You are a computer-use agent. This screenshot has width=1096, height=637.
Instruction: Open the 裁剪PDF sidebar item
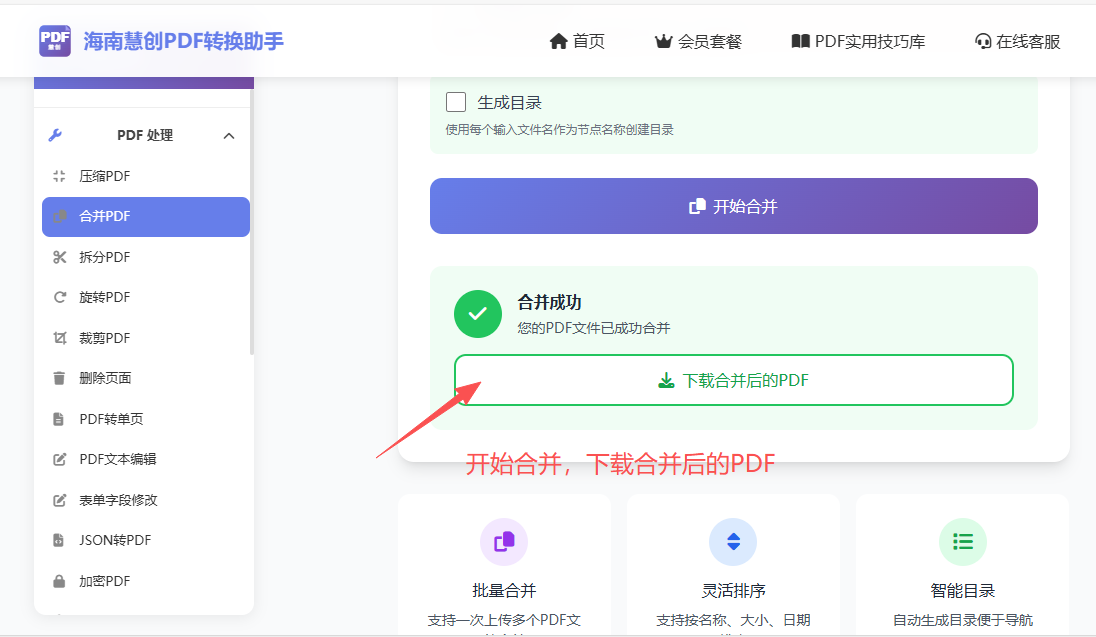click(145, 338)
